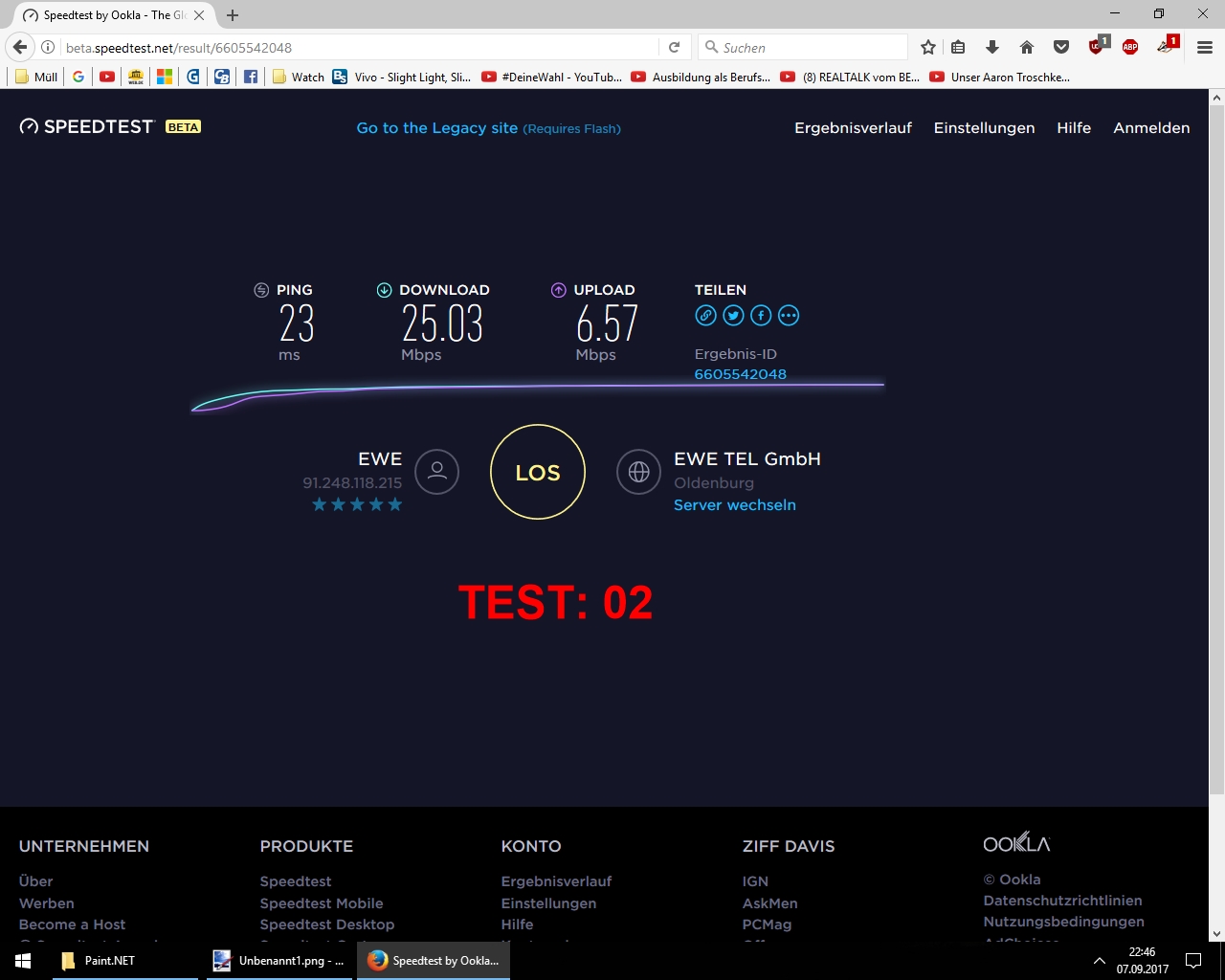Click Server wechseln link
The height and width of the screenshot is (980, 1225).
pos(735,505)
